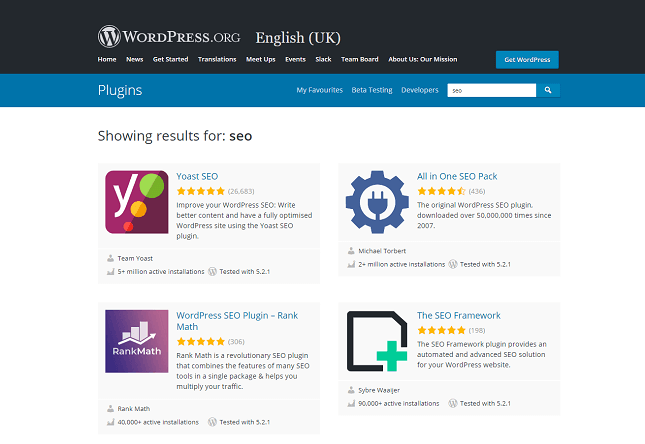Click the installs chart icon for 90,000+

[x=351, y=403]
